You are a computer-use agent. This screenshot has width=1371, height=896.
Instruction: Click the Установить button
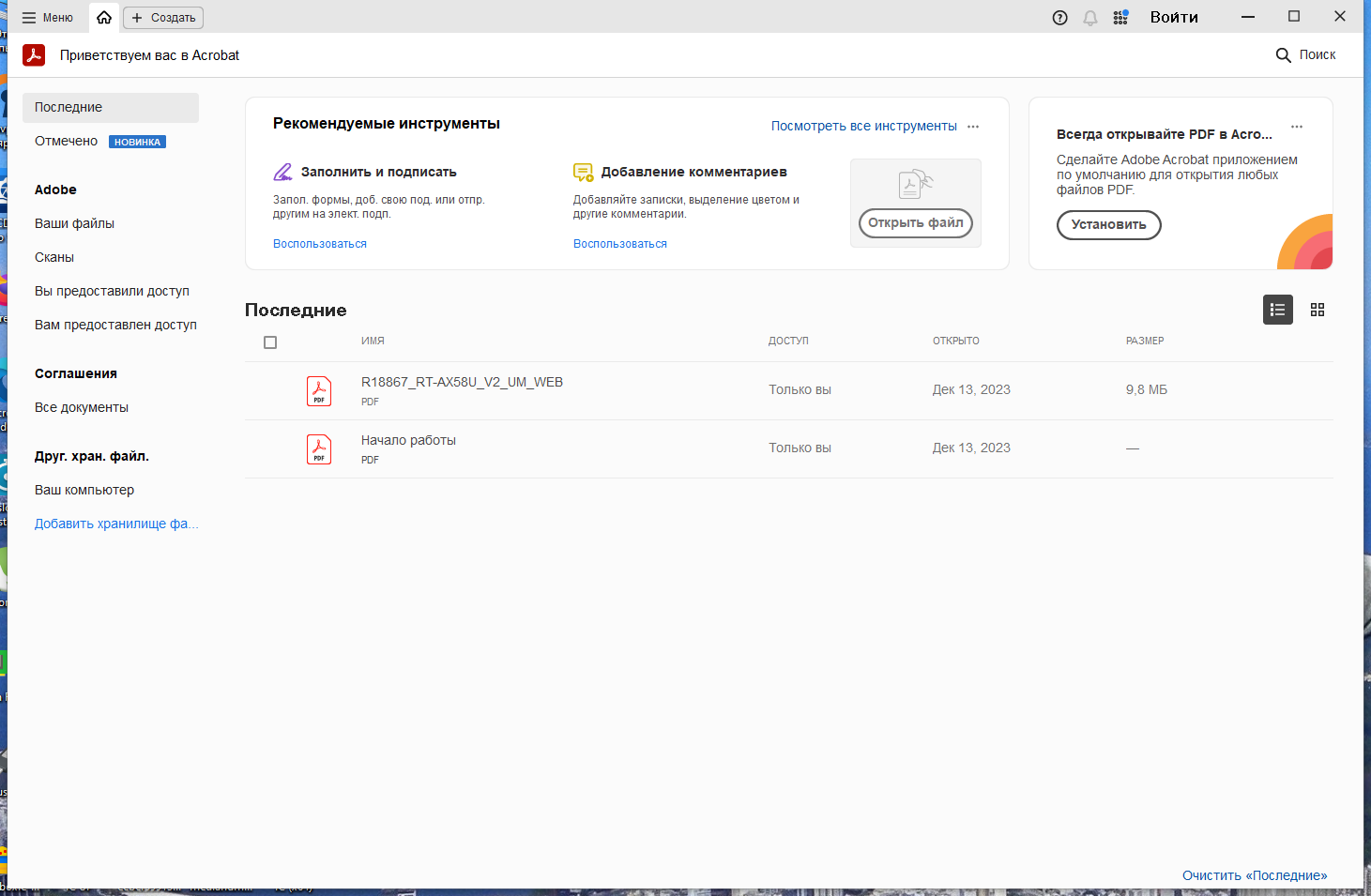point(1108,225)
